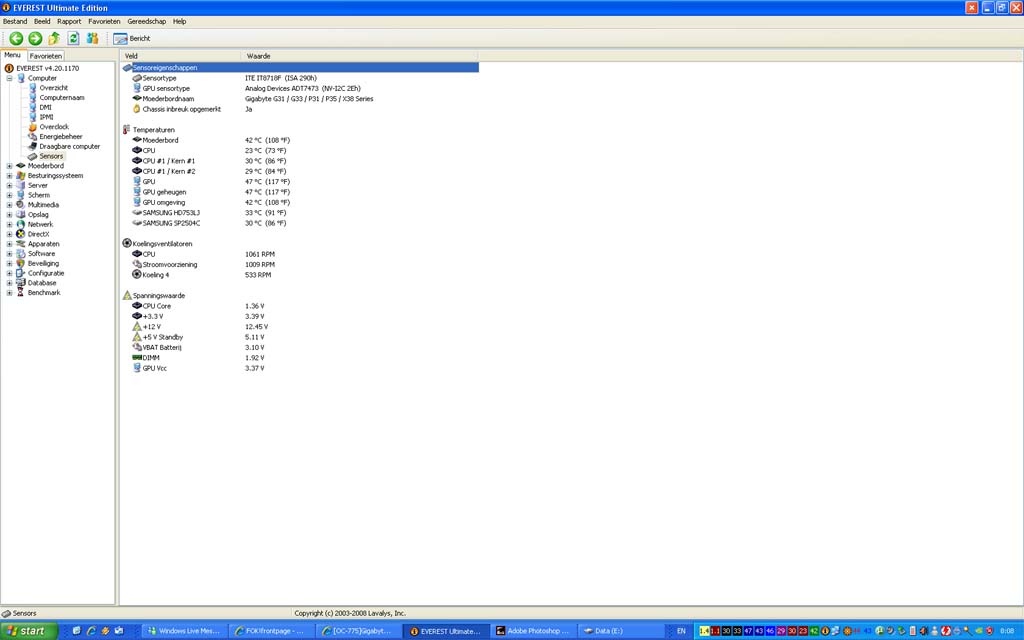Switch to the Menu tab
Screen dimensions: 1024x640
tap(12, 56)
